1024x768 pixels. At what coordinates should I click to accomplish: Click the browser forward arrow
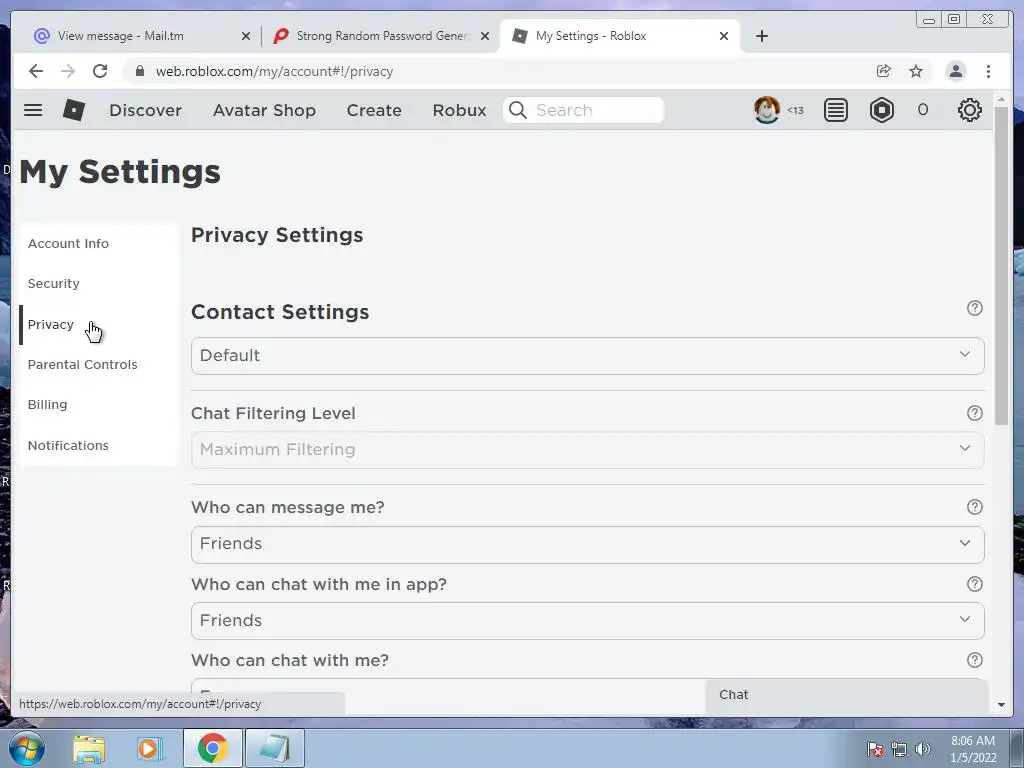coord(68,71)
